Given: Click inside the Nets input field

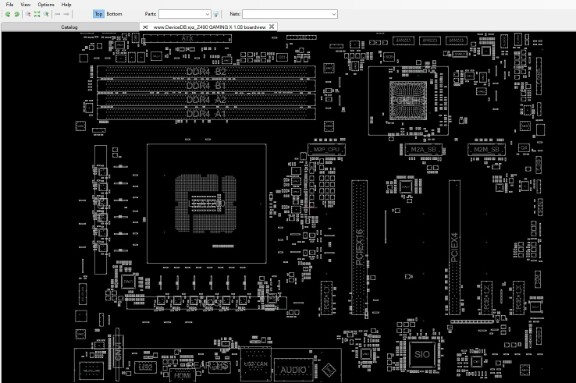Looking at the screenshot, I should click(287, 14).
